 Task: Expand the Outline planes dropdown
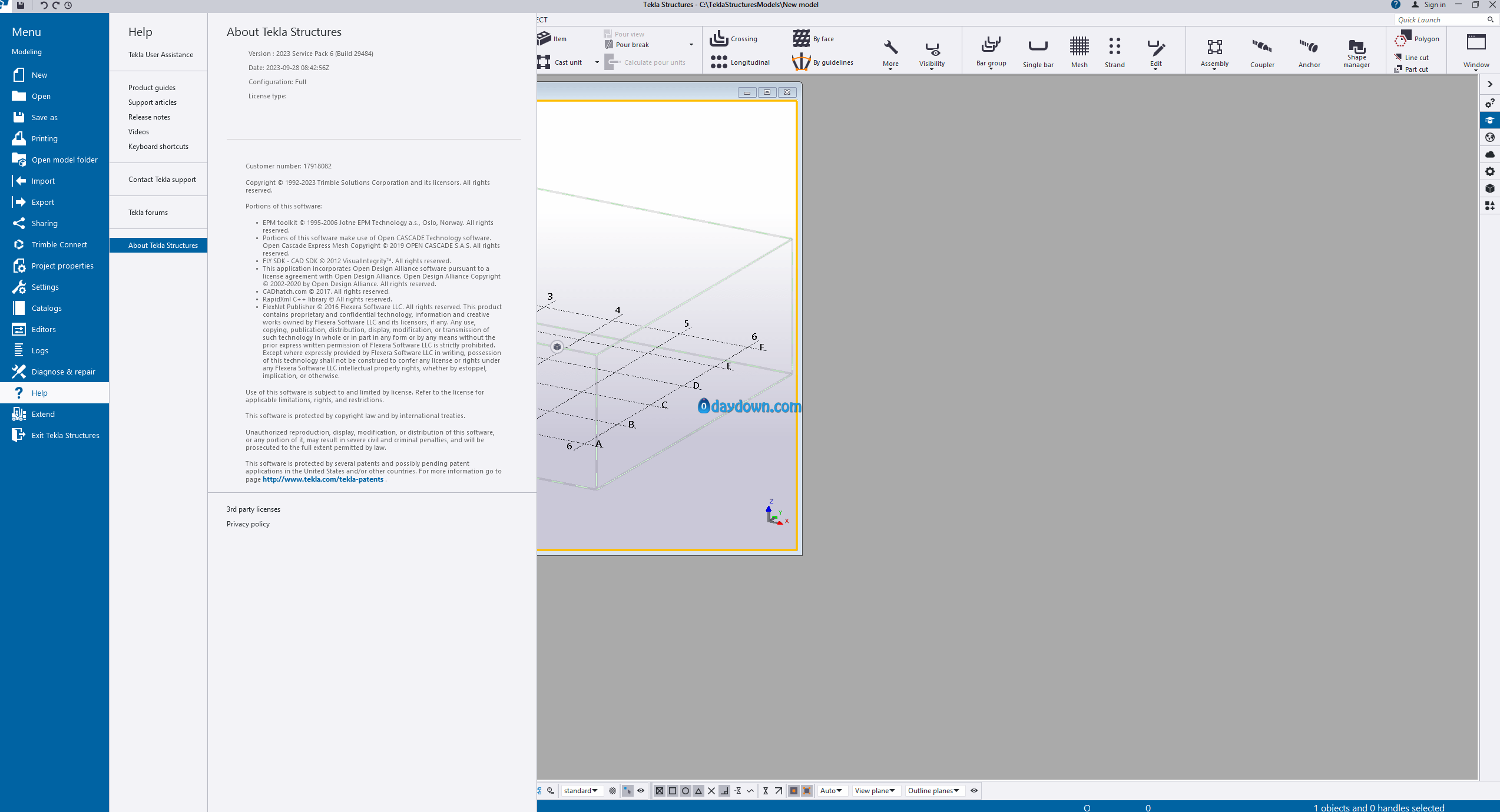pos(933,791)
